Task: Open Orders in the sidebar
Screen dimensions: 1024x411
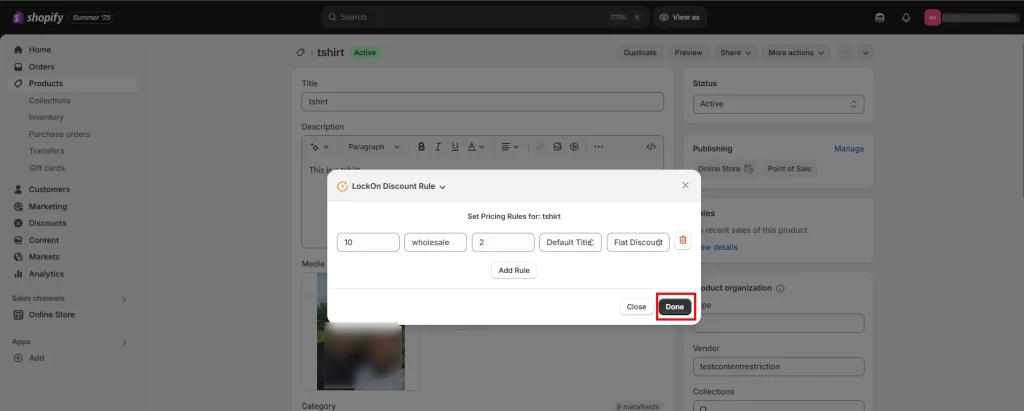Action: tap(41, 67)
